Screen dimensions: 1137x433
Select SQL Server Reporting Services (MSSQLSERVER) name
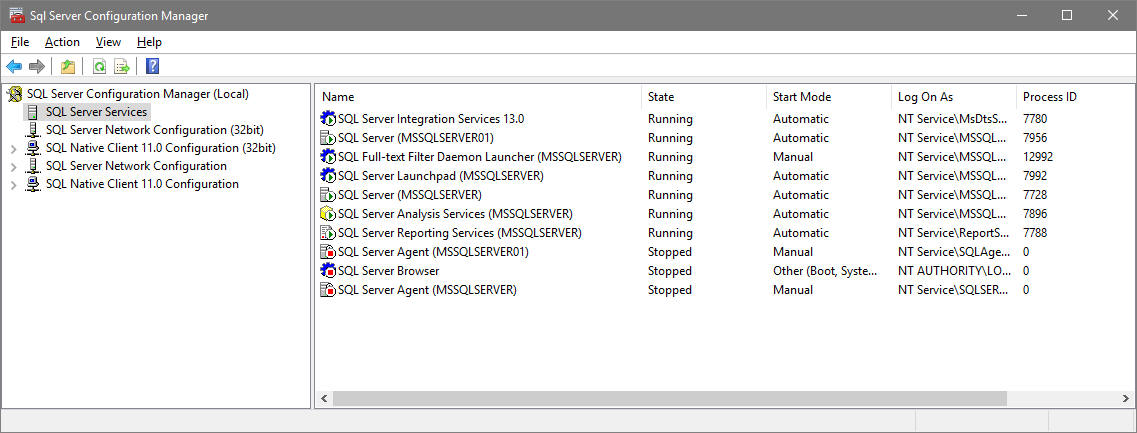460,233
